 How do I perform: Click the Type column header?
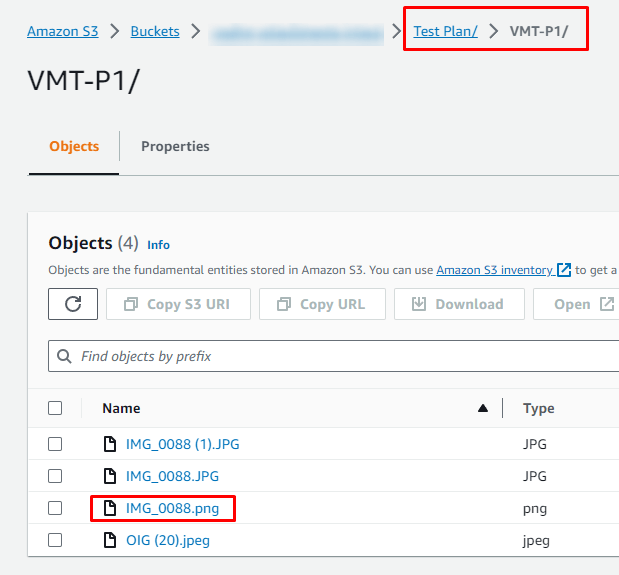539,408
